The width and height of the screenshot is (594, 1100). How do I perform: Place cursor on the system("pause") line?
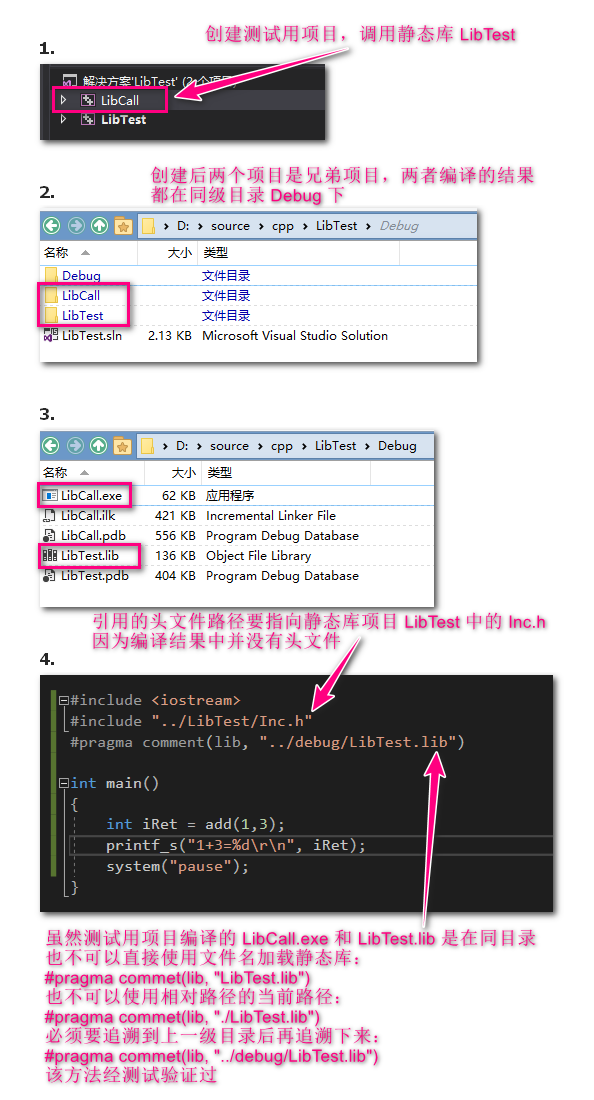[x=177, y=866]
